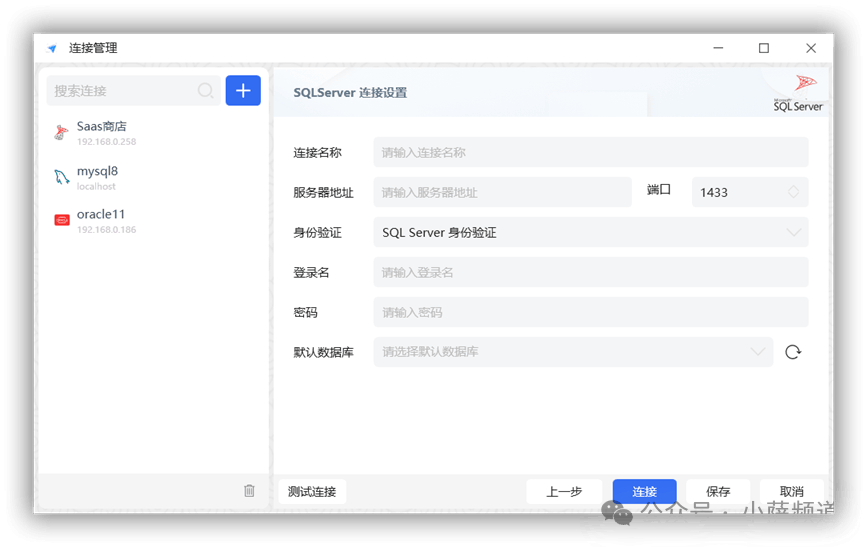Click the red oracle11 database icon
867x547 pixels.
tap(62, 220)
